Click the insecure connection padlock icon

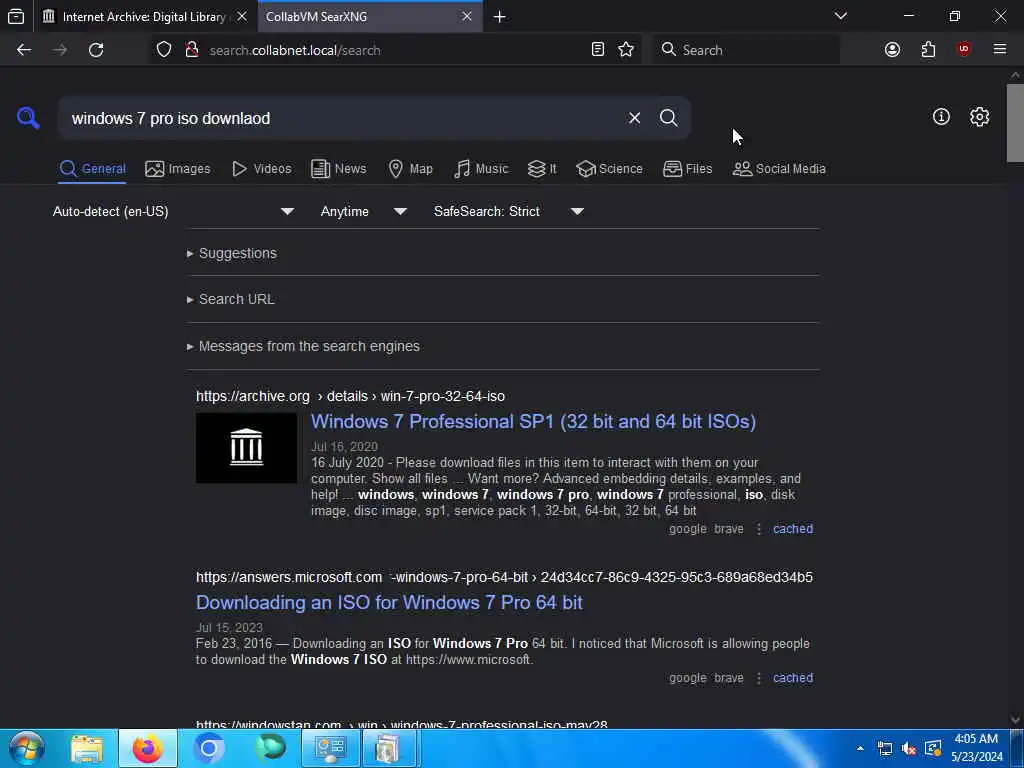point(191,50)
